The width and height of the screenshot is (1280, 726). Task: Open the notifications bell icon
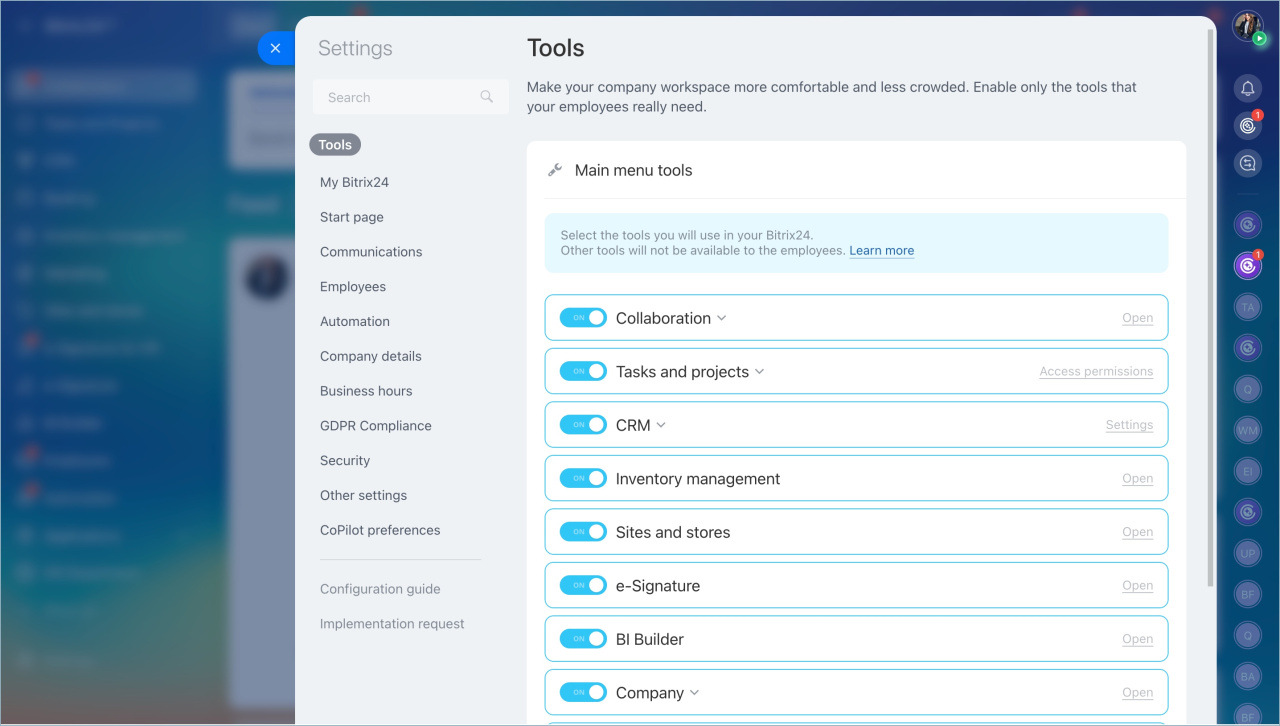1247,89
